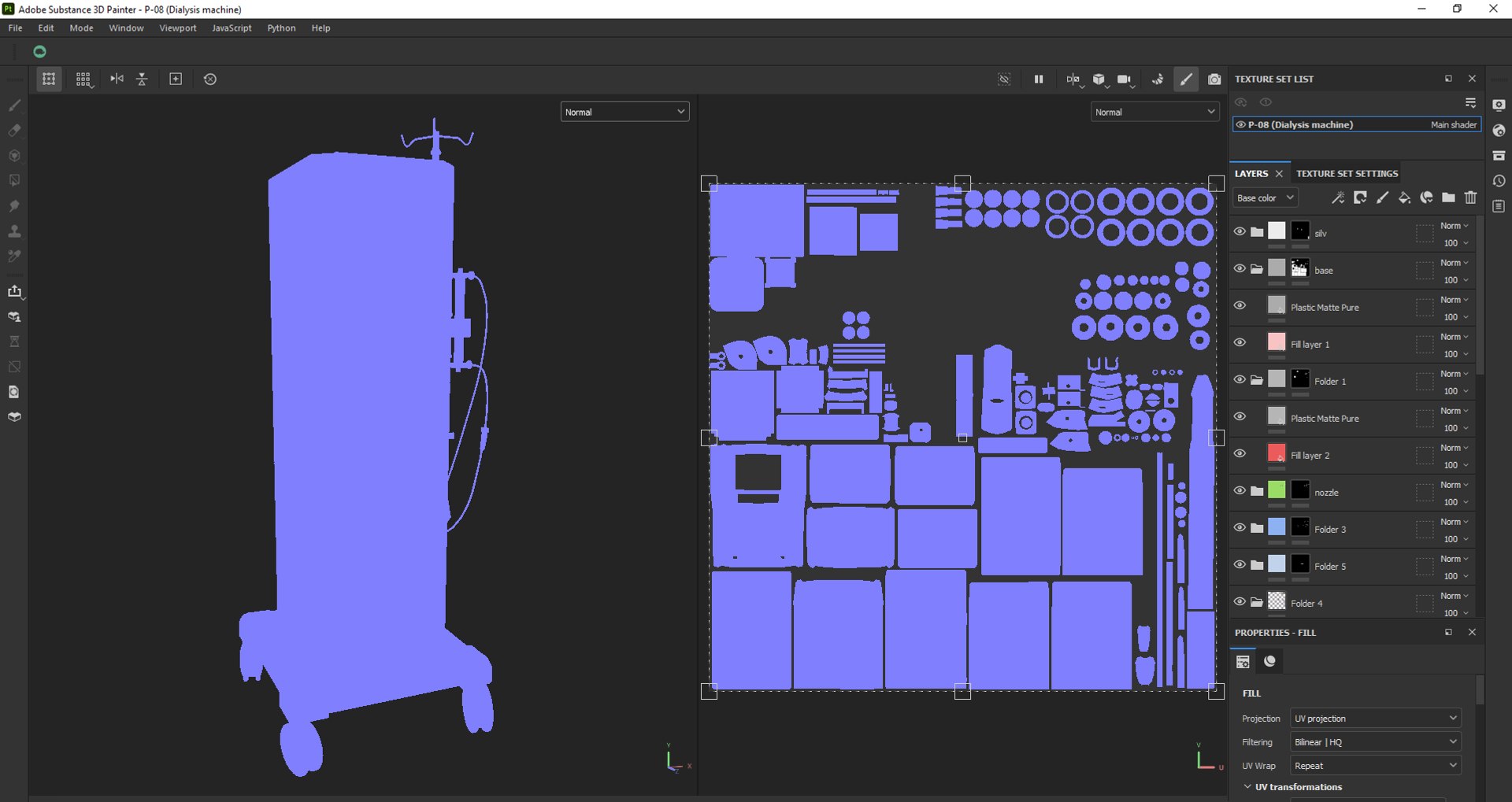Viewport: 1512px width, 802px height.
Task: Click the green swatch of nozzle folder
Action: click(1277, 490)
